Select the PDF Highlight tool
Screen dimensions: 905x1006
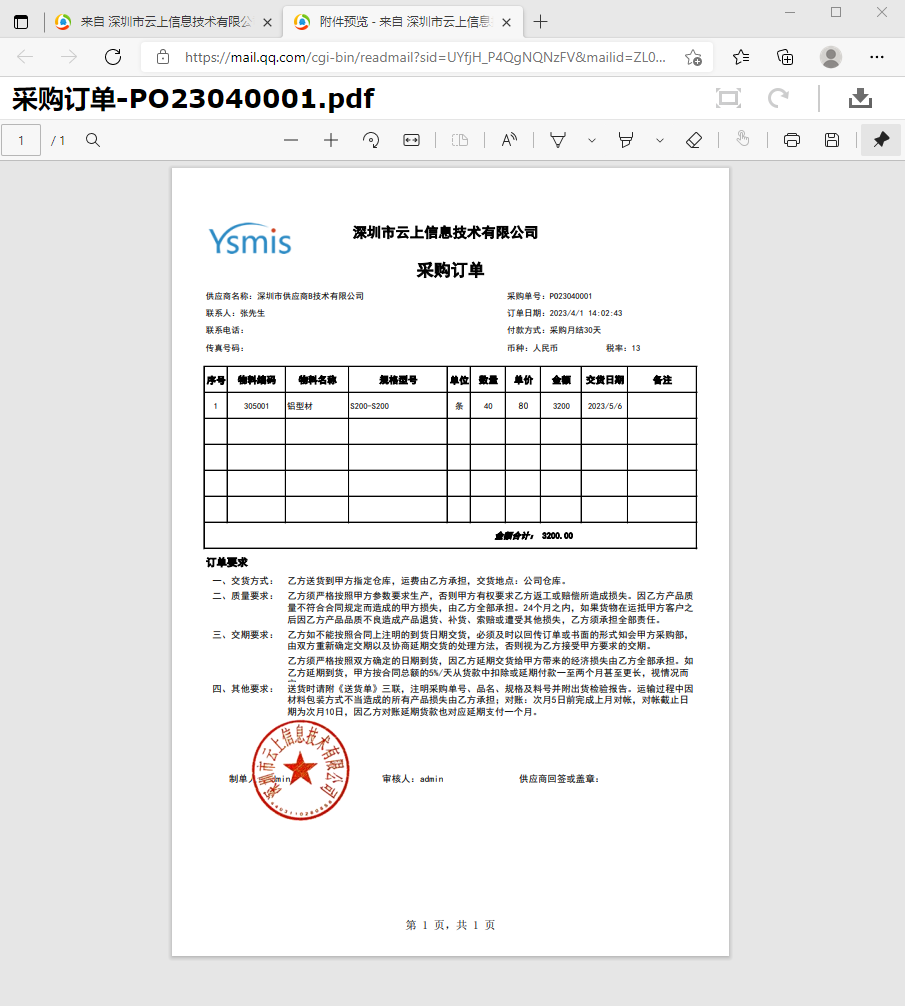625,140
